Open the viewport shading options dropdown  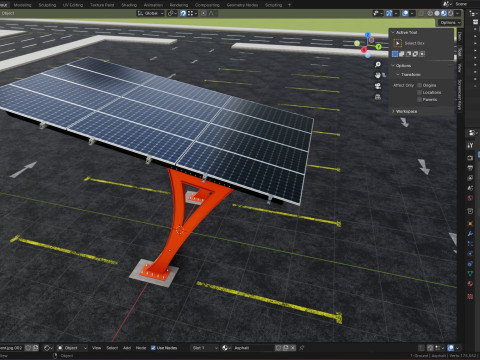tap(458, 13)
